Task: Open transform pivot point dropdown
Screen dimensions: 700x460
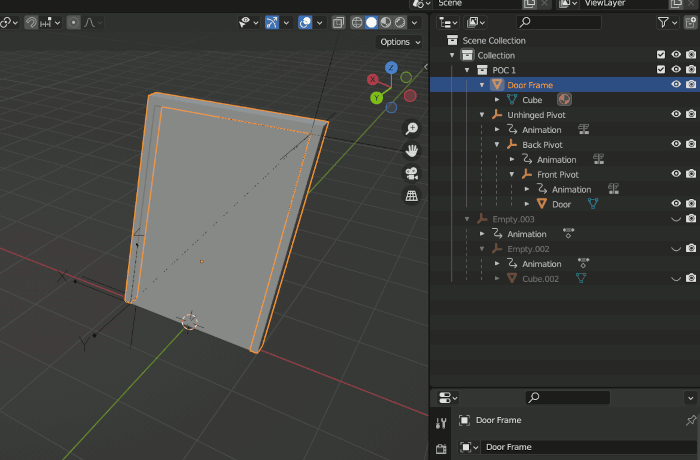Action: point(8,22)
